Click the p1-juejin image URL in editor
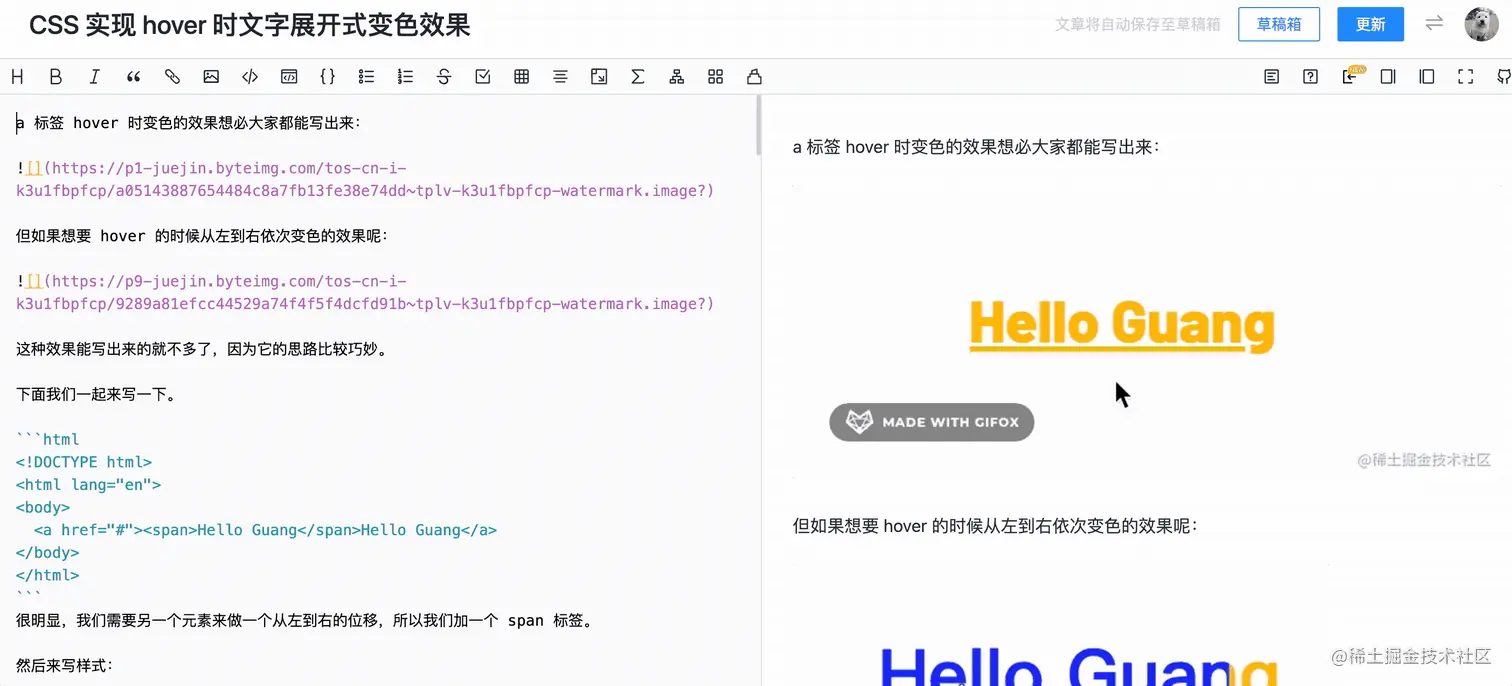Image resolution: width=1512 pixels, height=686 pixels. pos(366,180)
